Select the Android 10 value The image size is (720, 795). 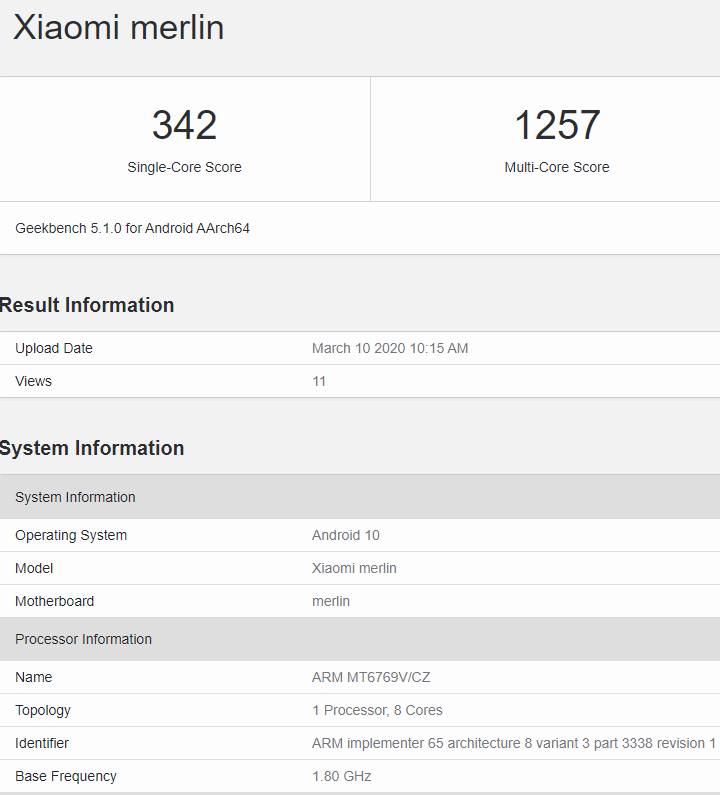pos(346,535)
